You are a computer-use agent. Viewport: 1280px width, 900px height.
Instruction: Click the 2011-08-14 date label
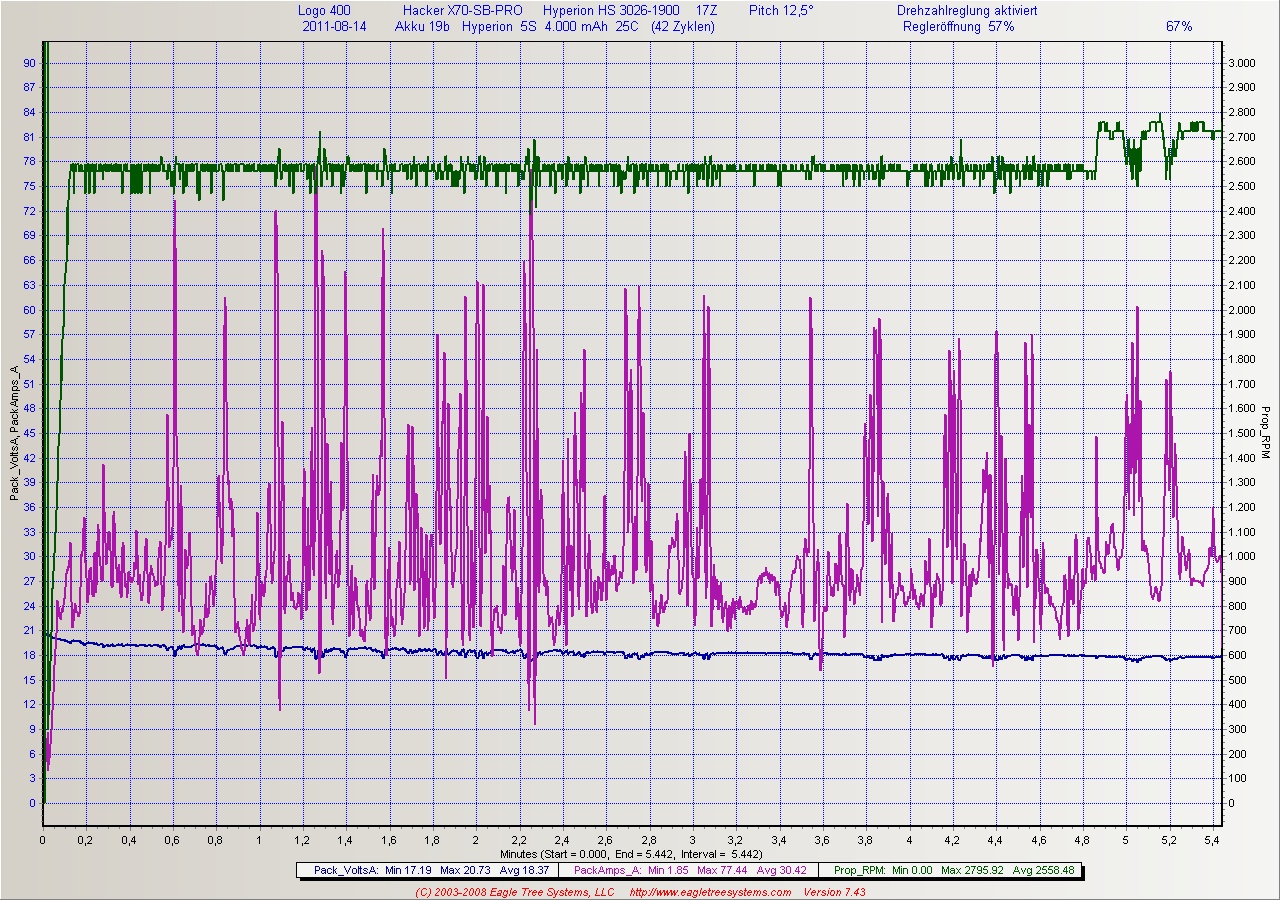click(x=334, y=27)
